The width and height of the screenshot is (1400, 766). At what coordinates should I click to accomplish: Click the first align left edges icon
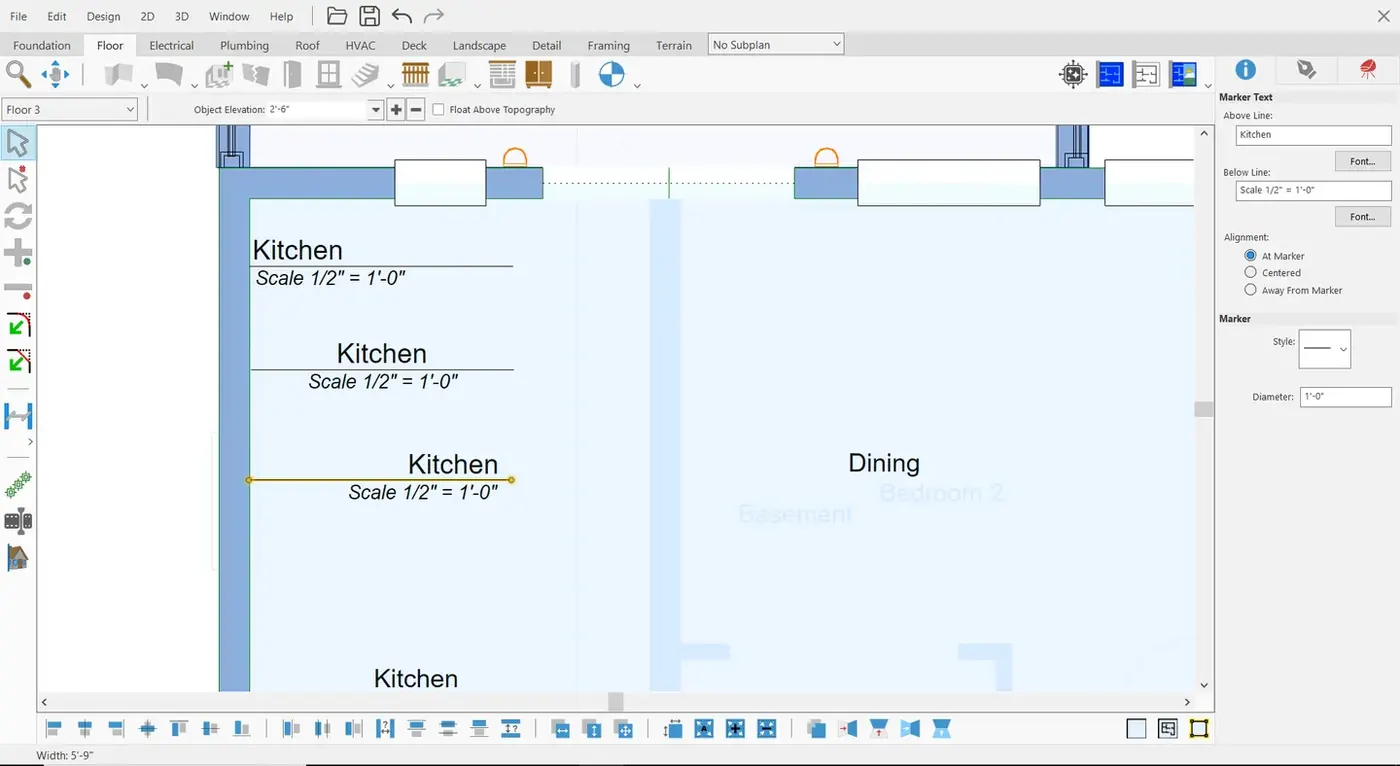pyautogui.click(x=54, y=728)
